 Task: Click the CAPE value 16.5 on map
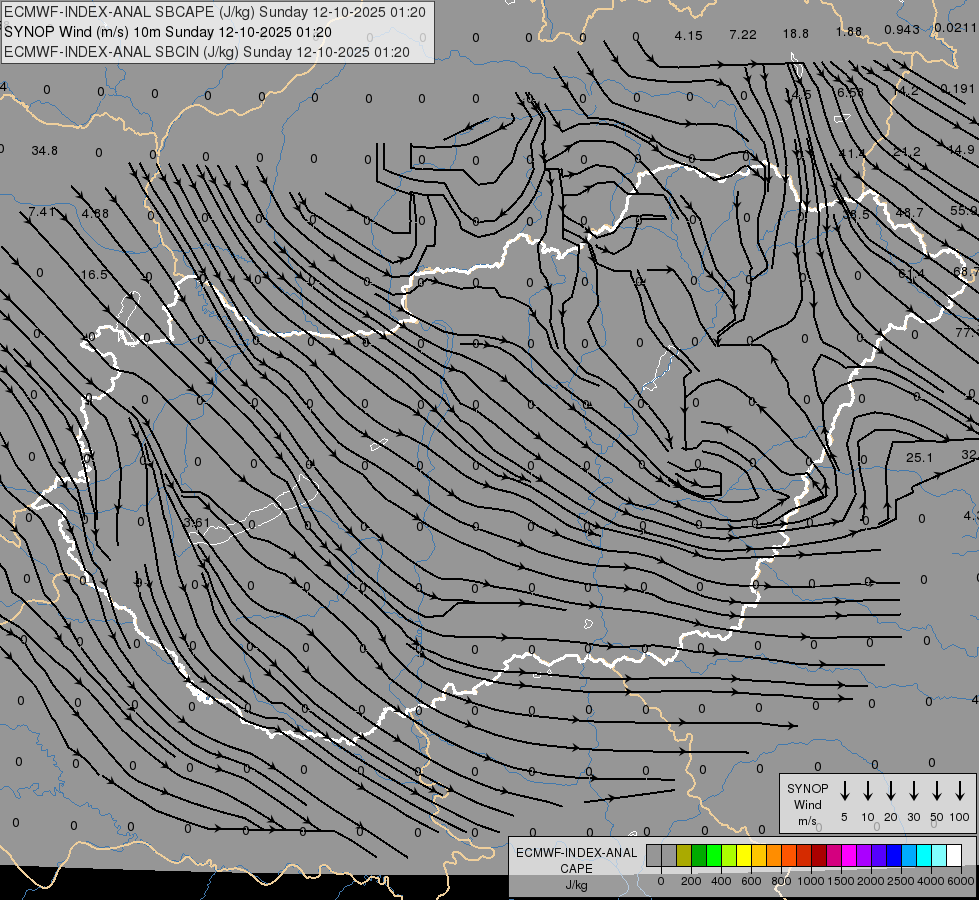tap(94, 274)
